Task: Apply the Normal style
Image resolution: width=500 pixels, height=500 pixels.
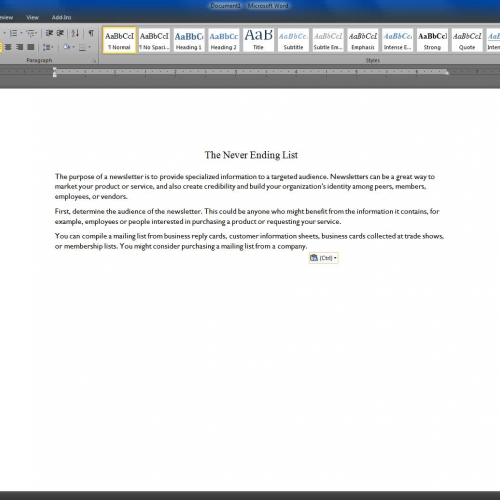Action: click(x=119, y=40)
